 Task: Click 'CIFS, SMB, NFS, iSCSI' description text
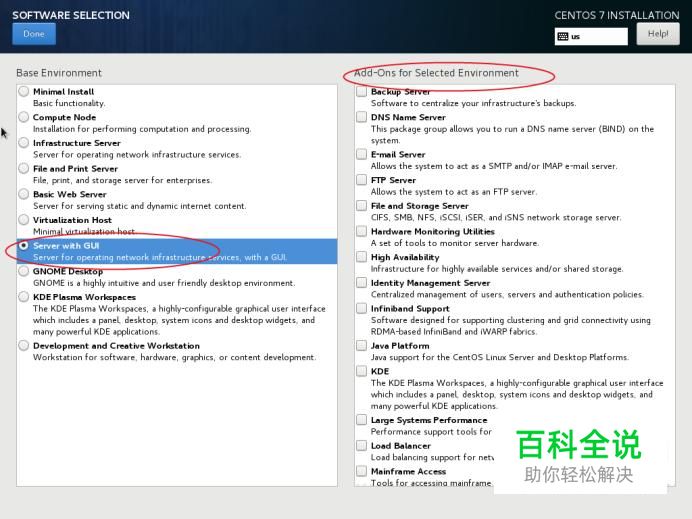(x=496, y=218)
